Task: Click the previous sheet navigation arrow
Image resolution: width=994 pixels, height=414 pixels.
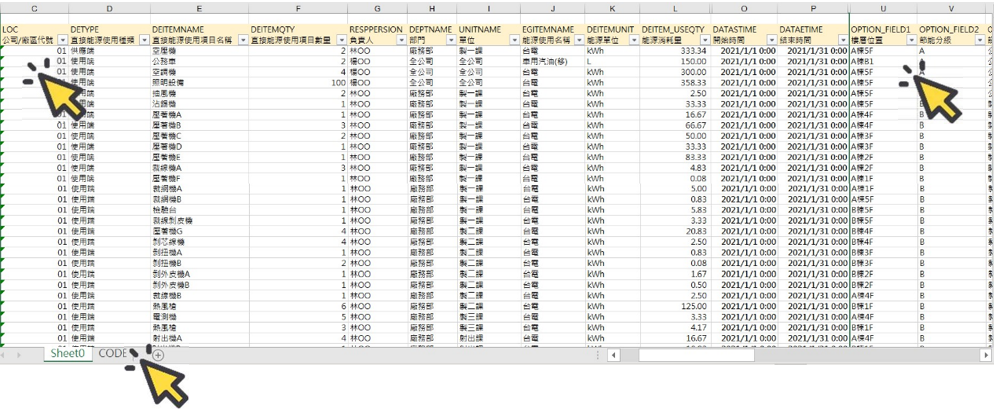Action: pos(6,355)
